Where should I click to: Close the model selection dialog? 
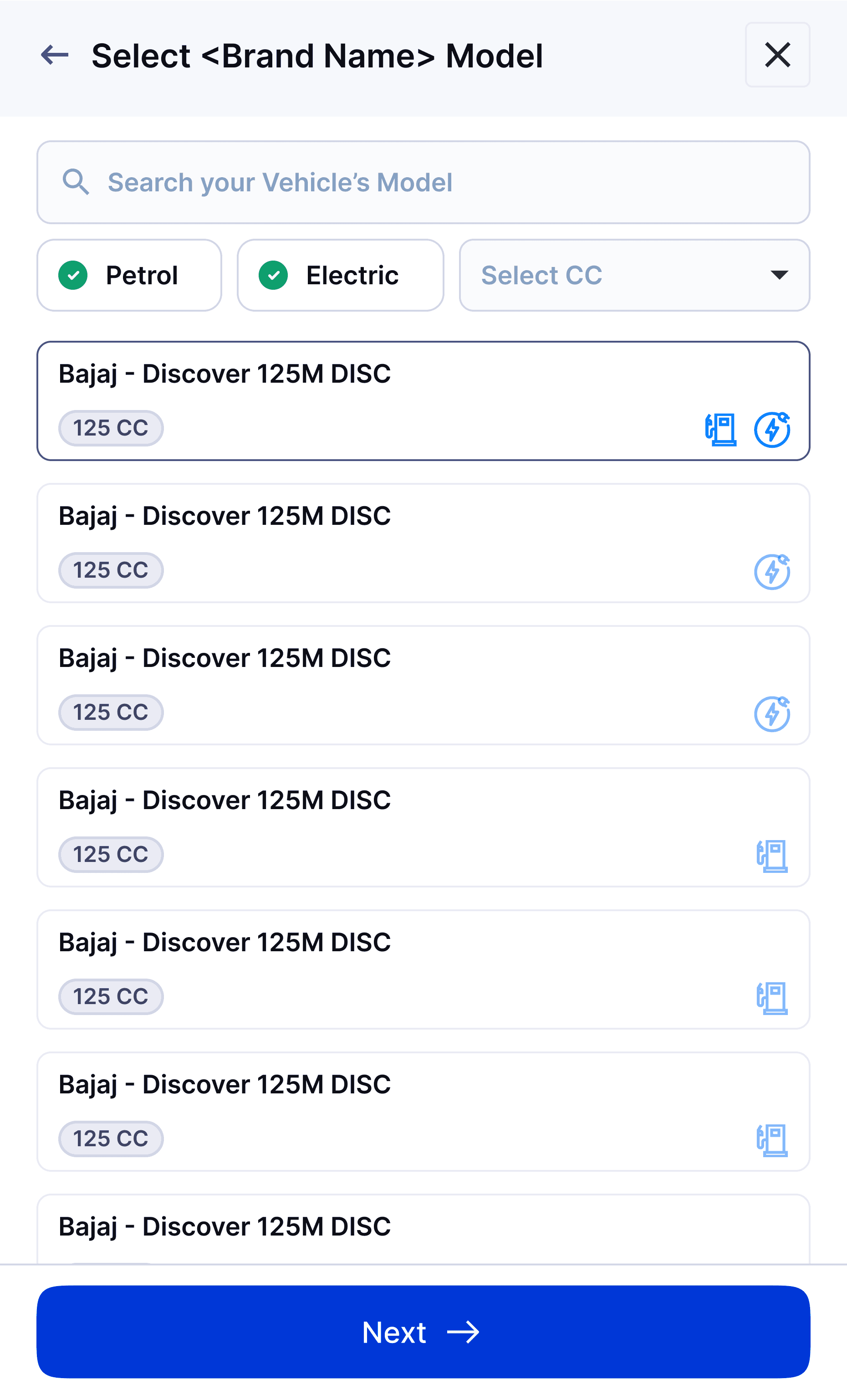777,55
